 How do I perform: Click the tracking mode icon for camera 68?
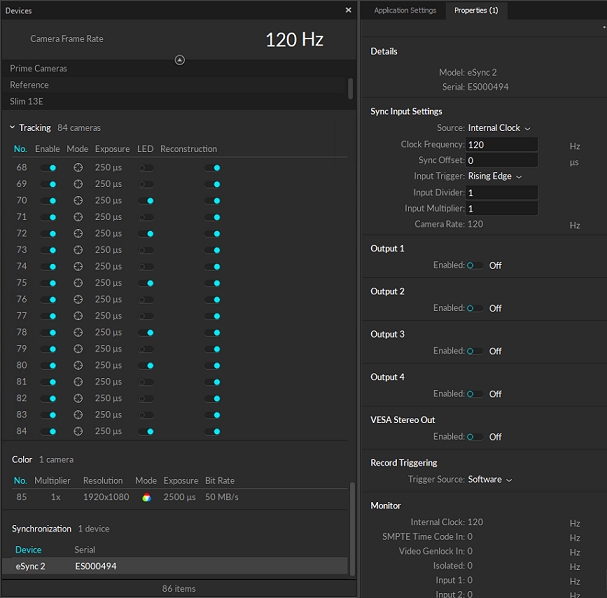click(78, 168)
